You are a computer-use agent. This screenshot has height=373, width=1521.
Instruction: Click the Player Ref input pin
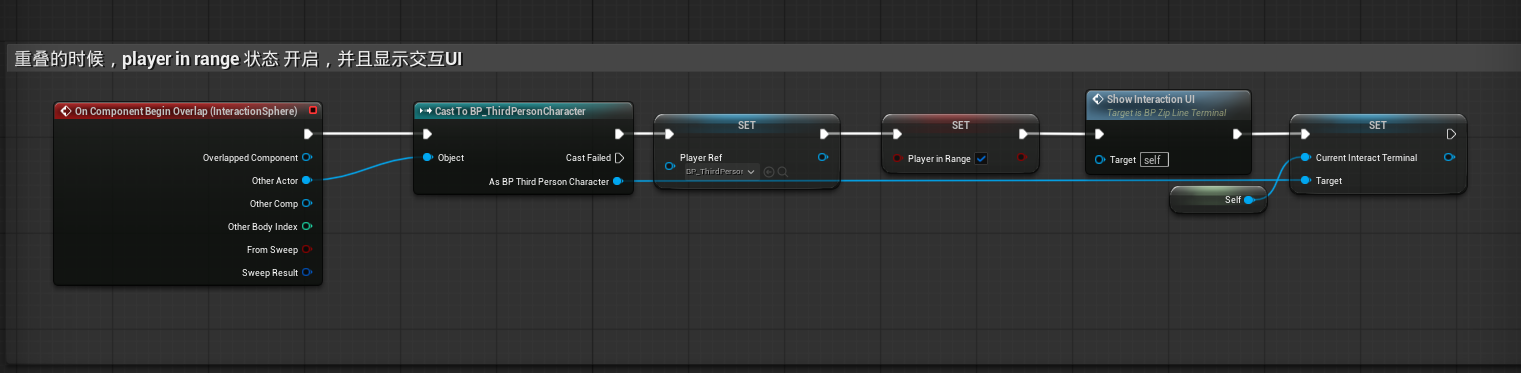[669, 165]
